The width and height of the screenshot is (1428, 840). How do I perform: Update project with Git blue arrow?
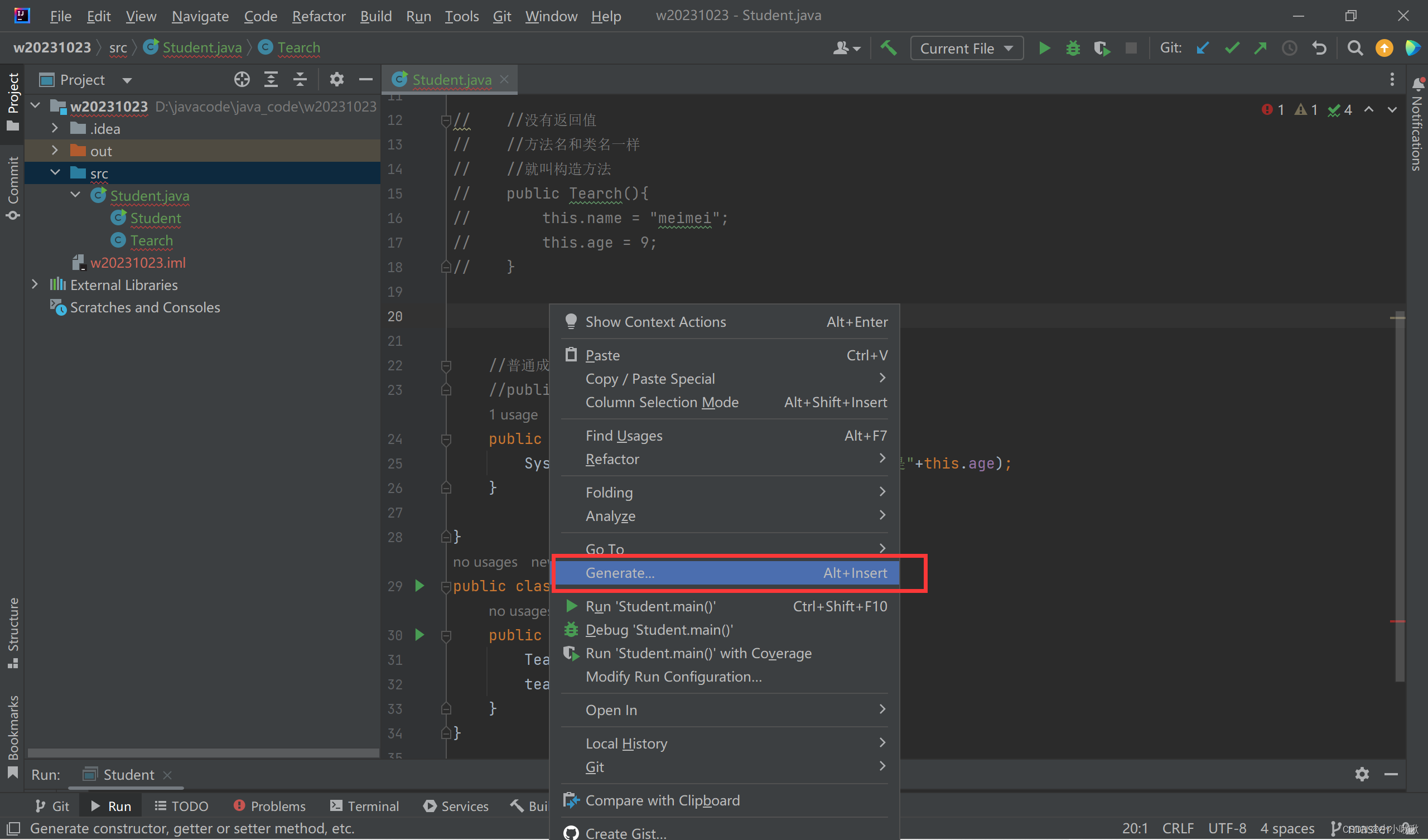point(1203,48)
